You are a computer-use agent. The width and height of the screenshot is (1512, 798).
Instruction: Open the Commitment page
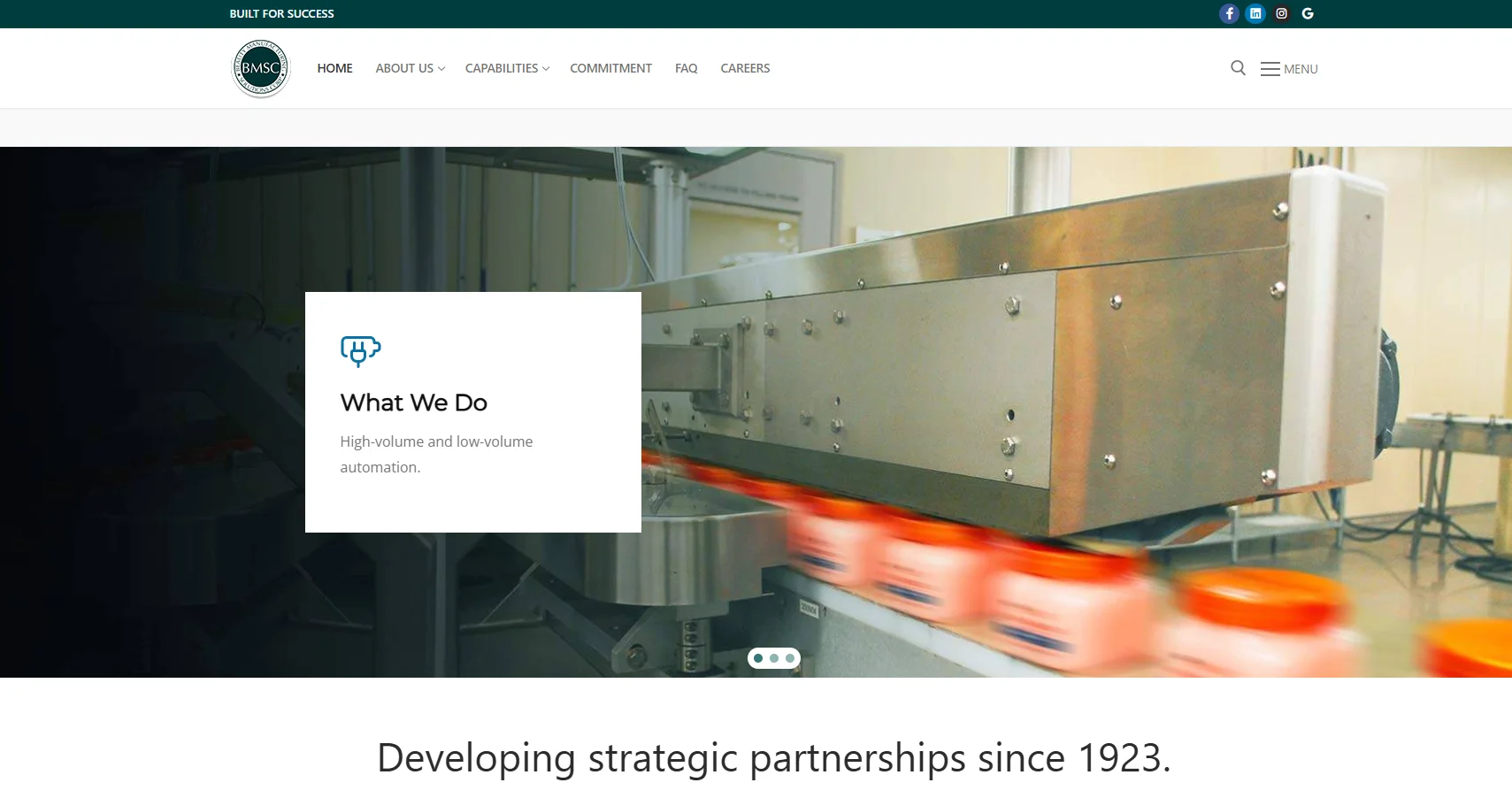point(610,68)
